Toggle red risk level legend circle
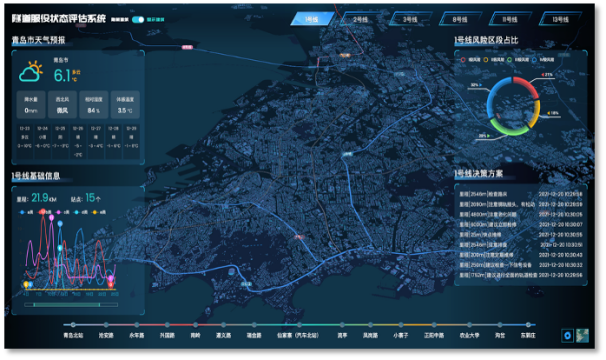The height and width of the screenshot is (360, 606). click(x=463, y=60)
